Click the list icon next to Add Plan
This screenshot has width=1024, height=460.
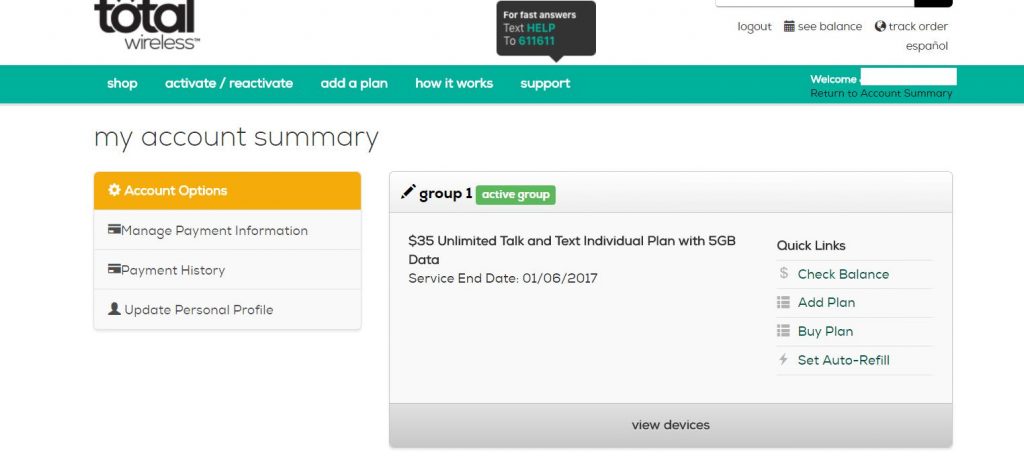(783, 303)
